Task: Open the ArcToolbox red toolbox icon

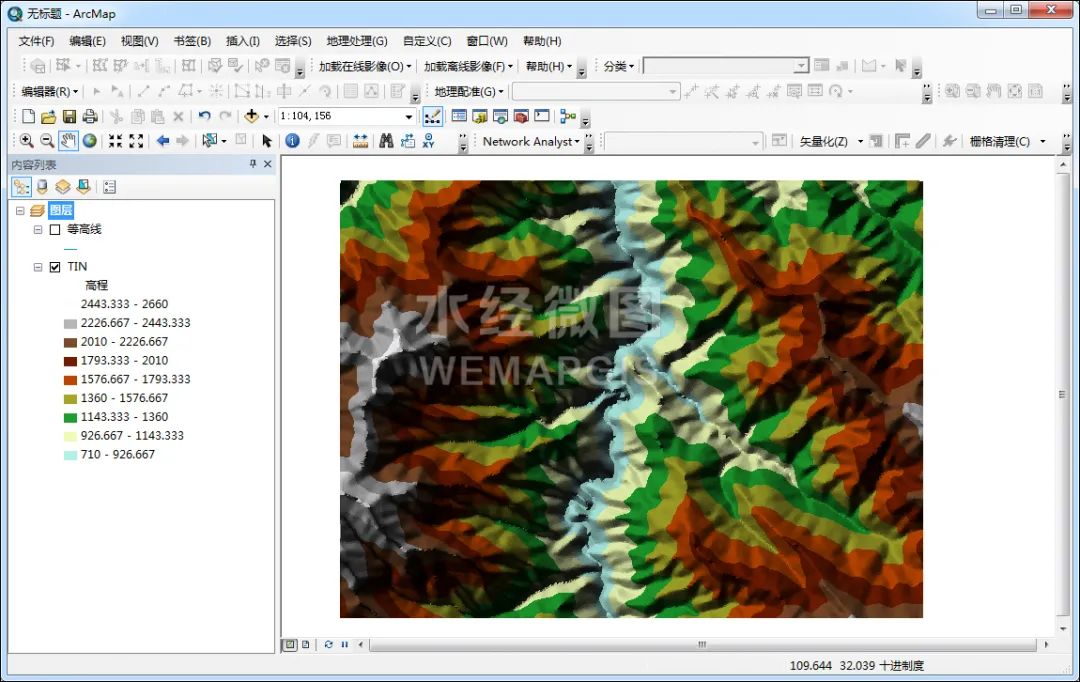Action: pyautogui.click(x=521, y=116)
